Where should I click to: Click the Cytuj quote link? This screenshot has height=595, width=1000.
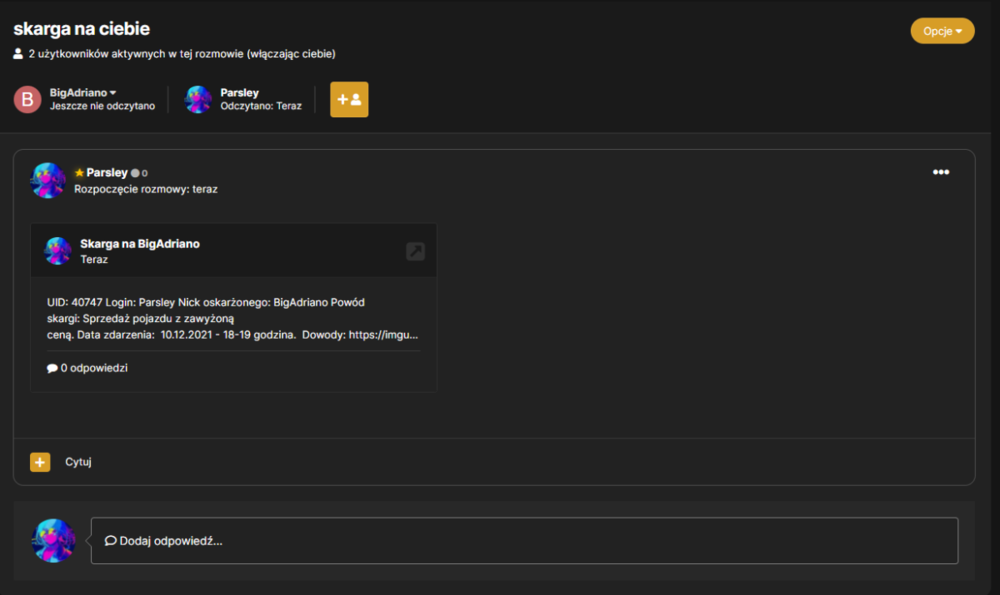tap(78, 462)
